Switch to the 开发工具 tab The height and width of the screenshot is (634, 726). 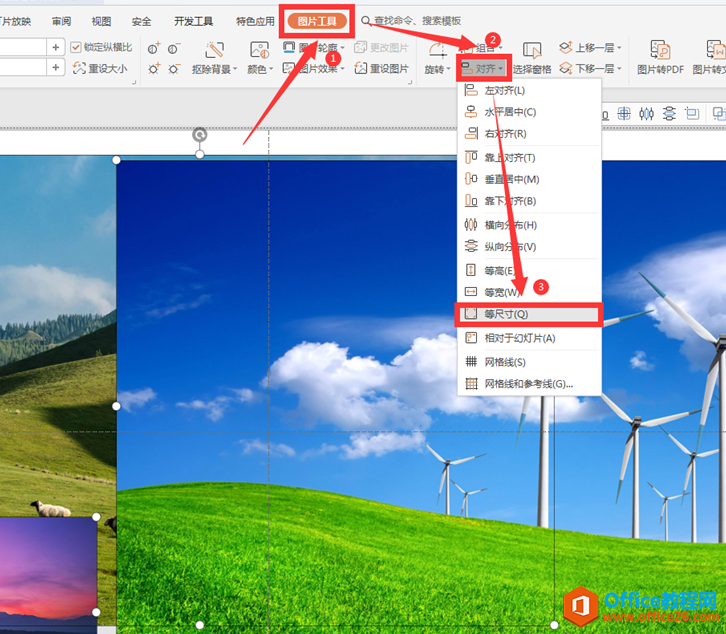[x=193, y=21]
